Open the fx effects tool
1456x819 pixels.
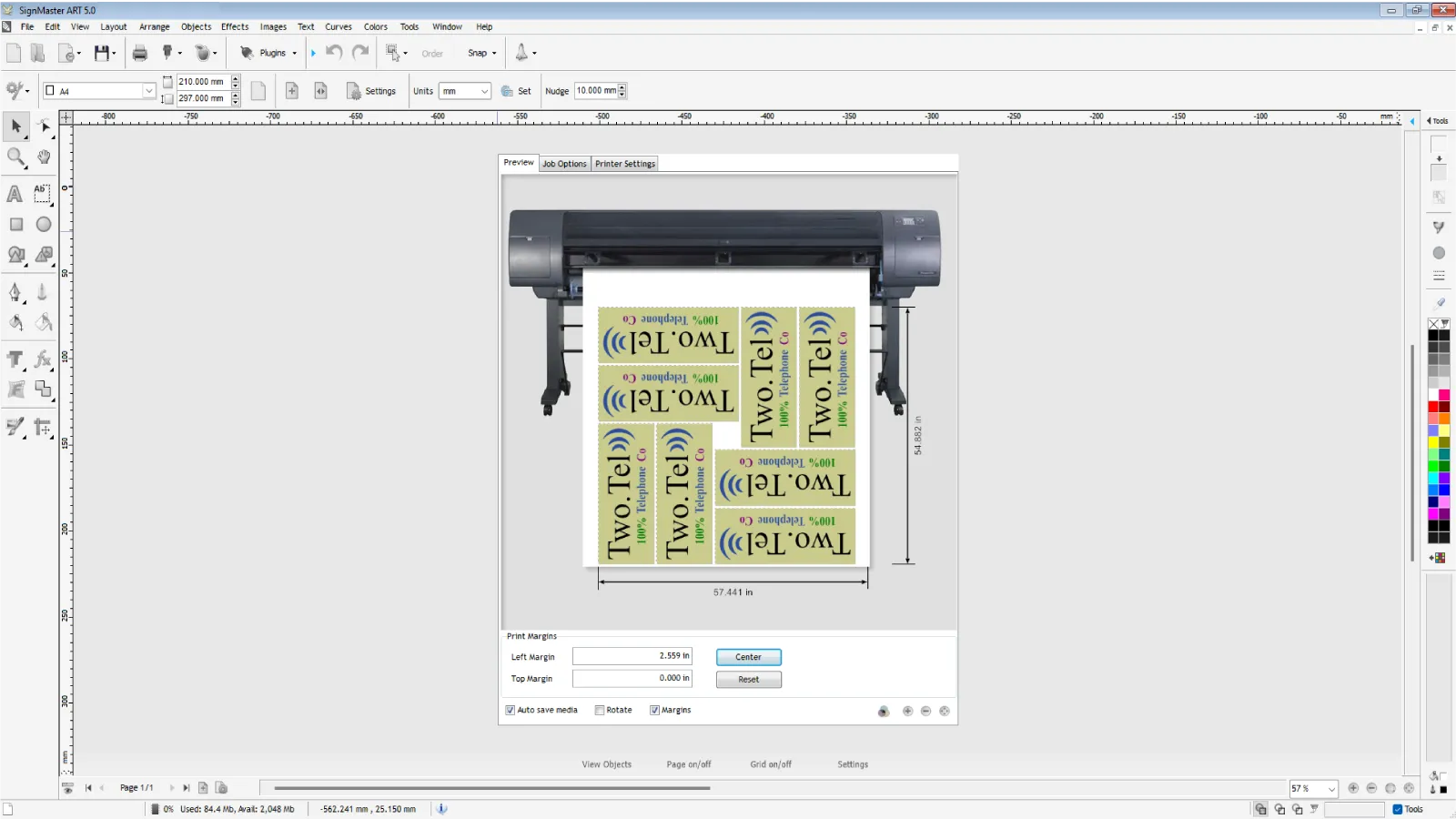(x=43, y=359)
